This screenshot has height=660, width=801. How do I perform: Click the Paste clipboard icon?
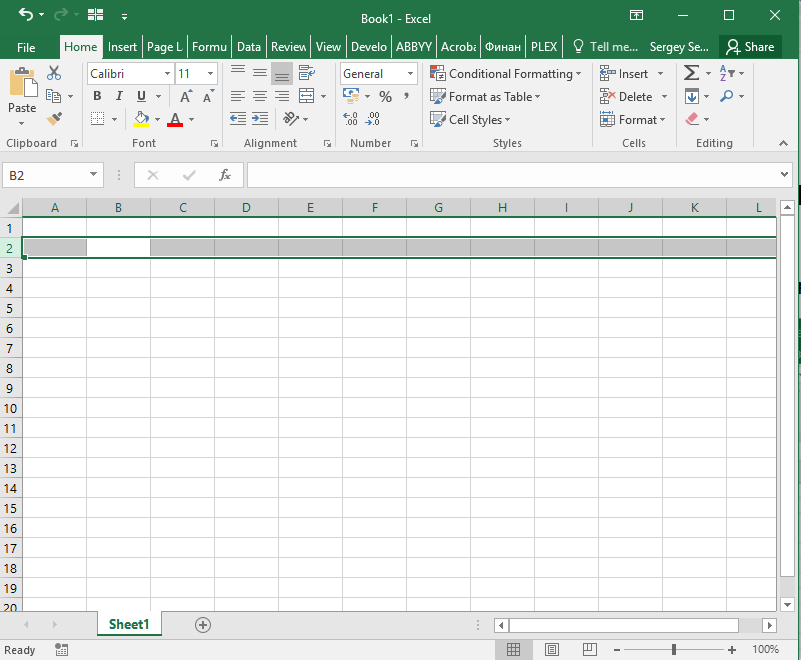click(x=22, y=82)
